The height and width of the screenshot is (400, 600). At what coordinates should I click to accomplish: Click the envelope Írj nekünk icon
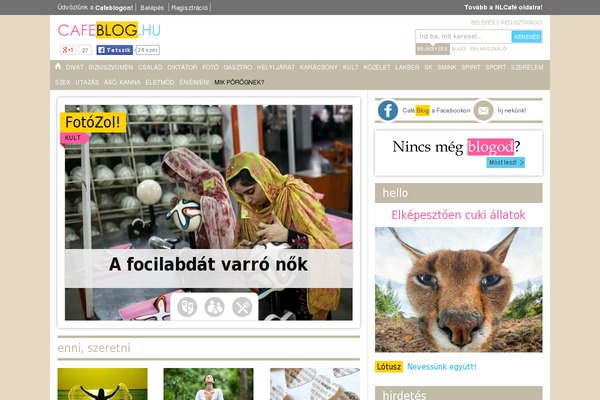pyautogui.click(x=483, y=110)
